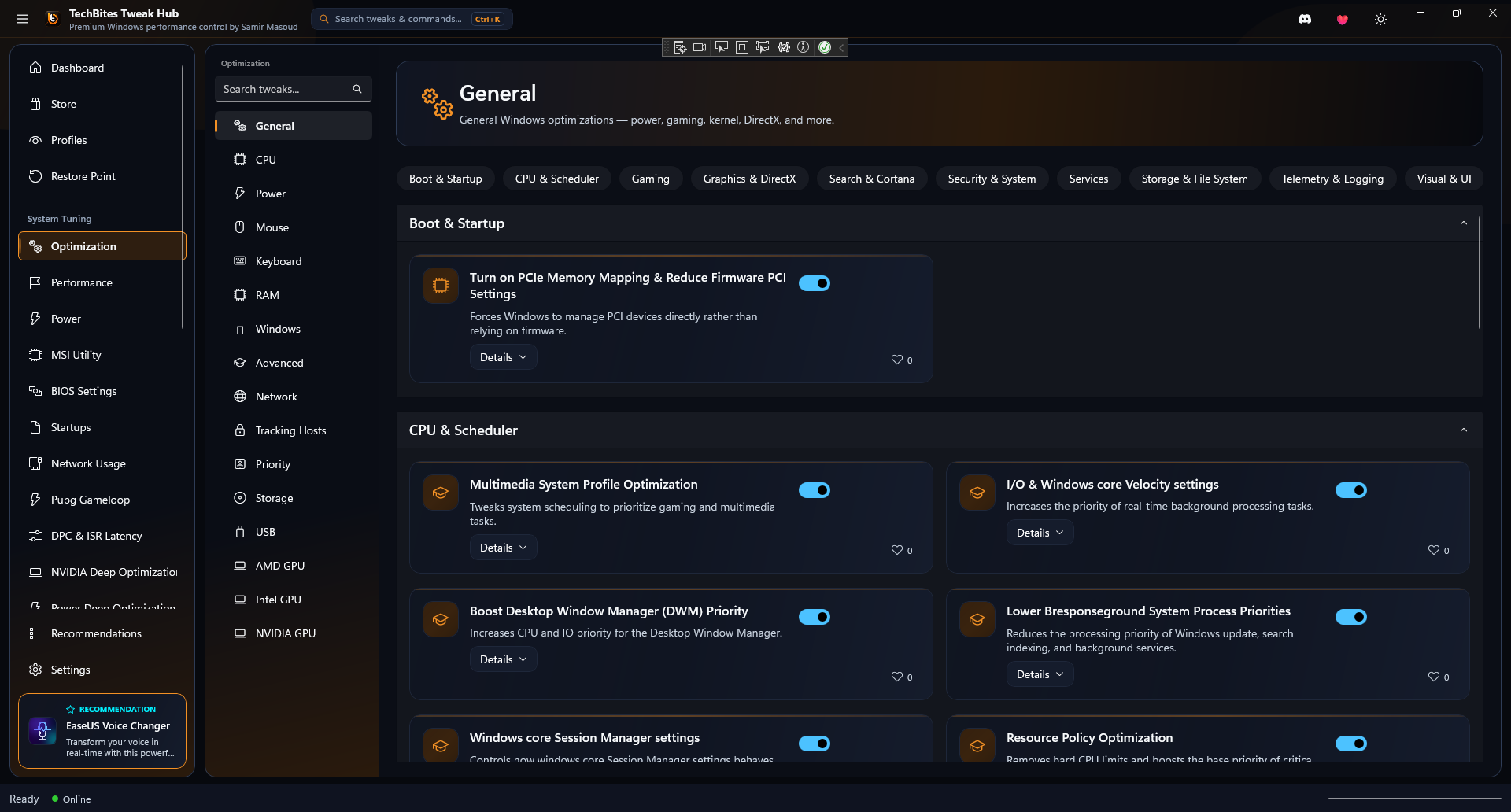Click the Network globe icon
1511x812 pixels.
240,397
